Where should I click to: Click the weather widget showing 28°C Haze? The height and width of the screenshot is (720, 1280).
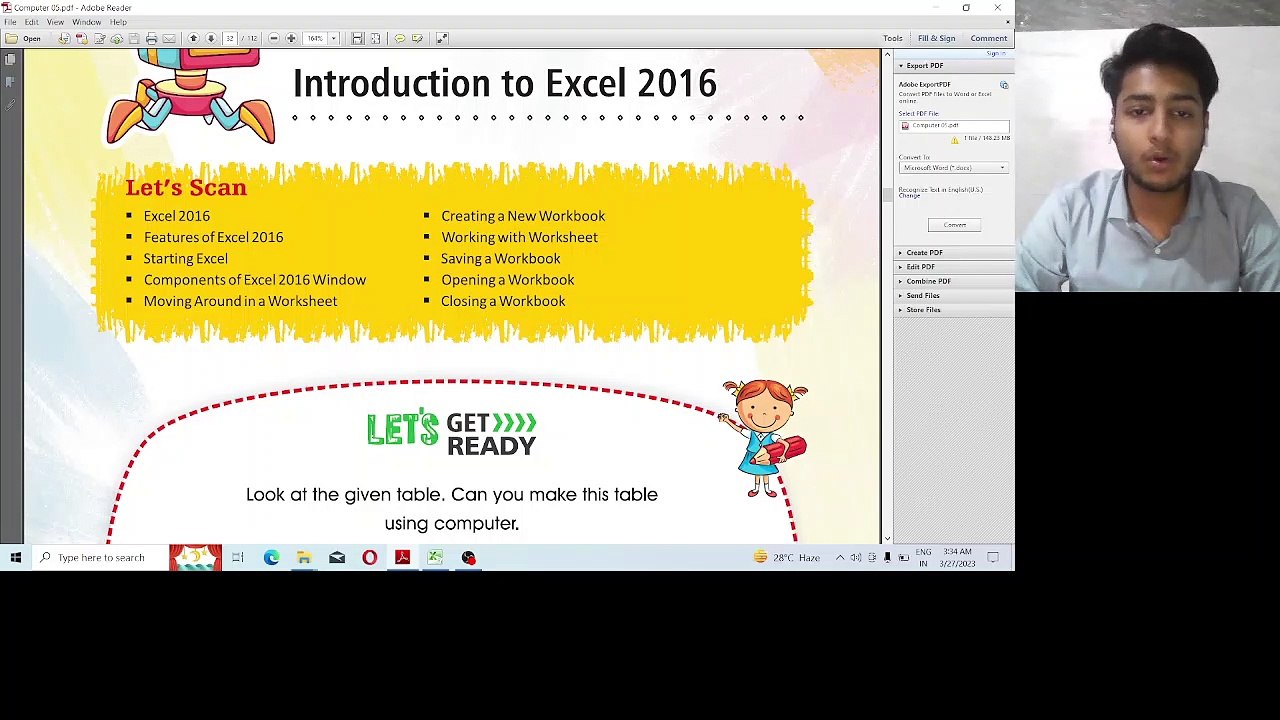(x=787, y=558)
